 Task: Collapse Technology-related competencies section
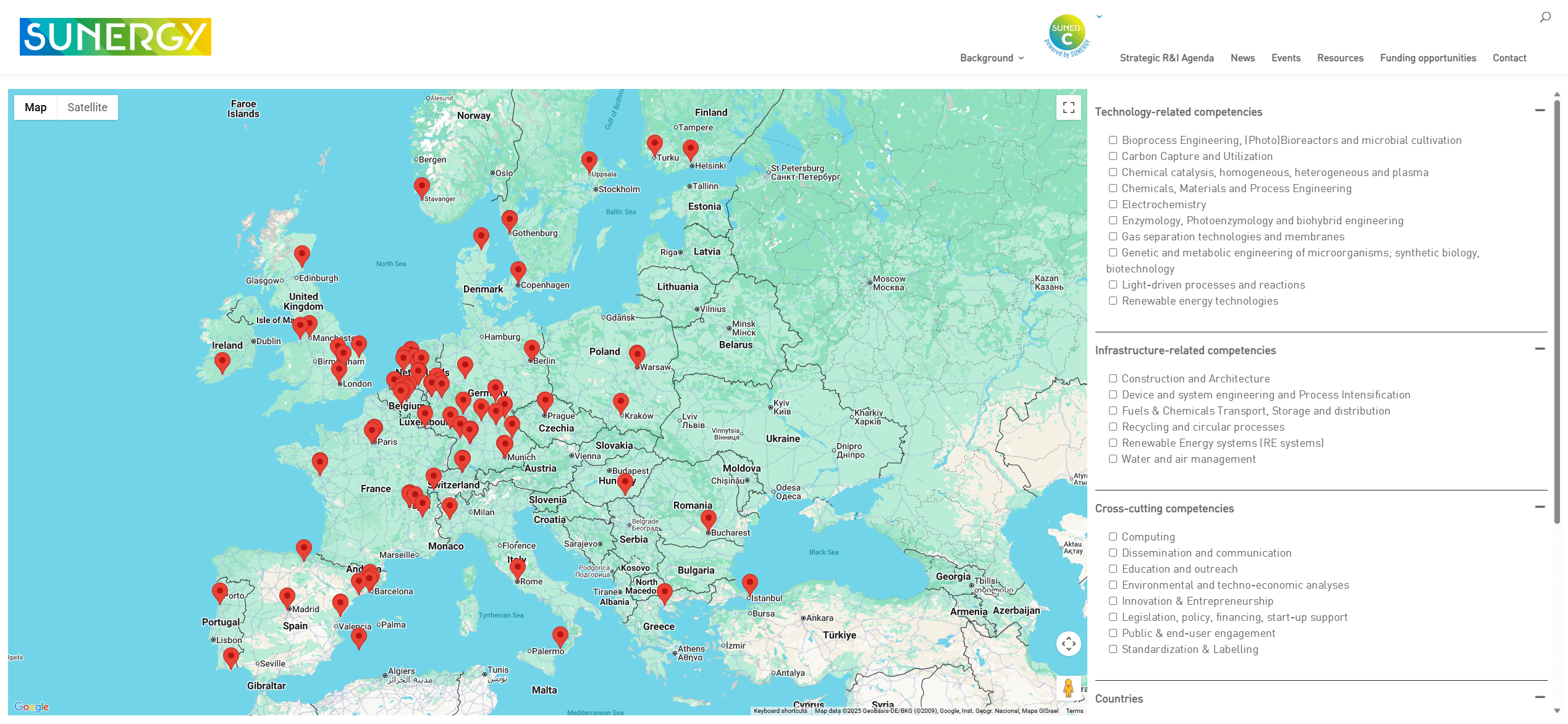(1540, 111)
